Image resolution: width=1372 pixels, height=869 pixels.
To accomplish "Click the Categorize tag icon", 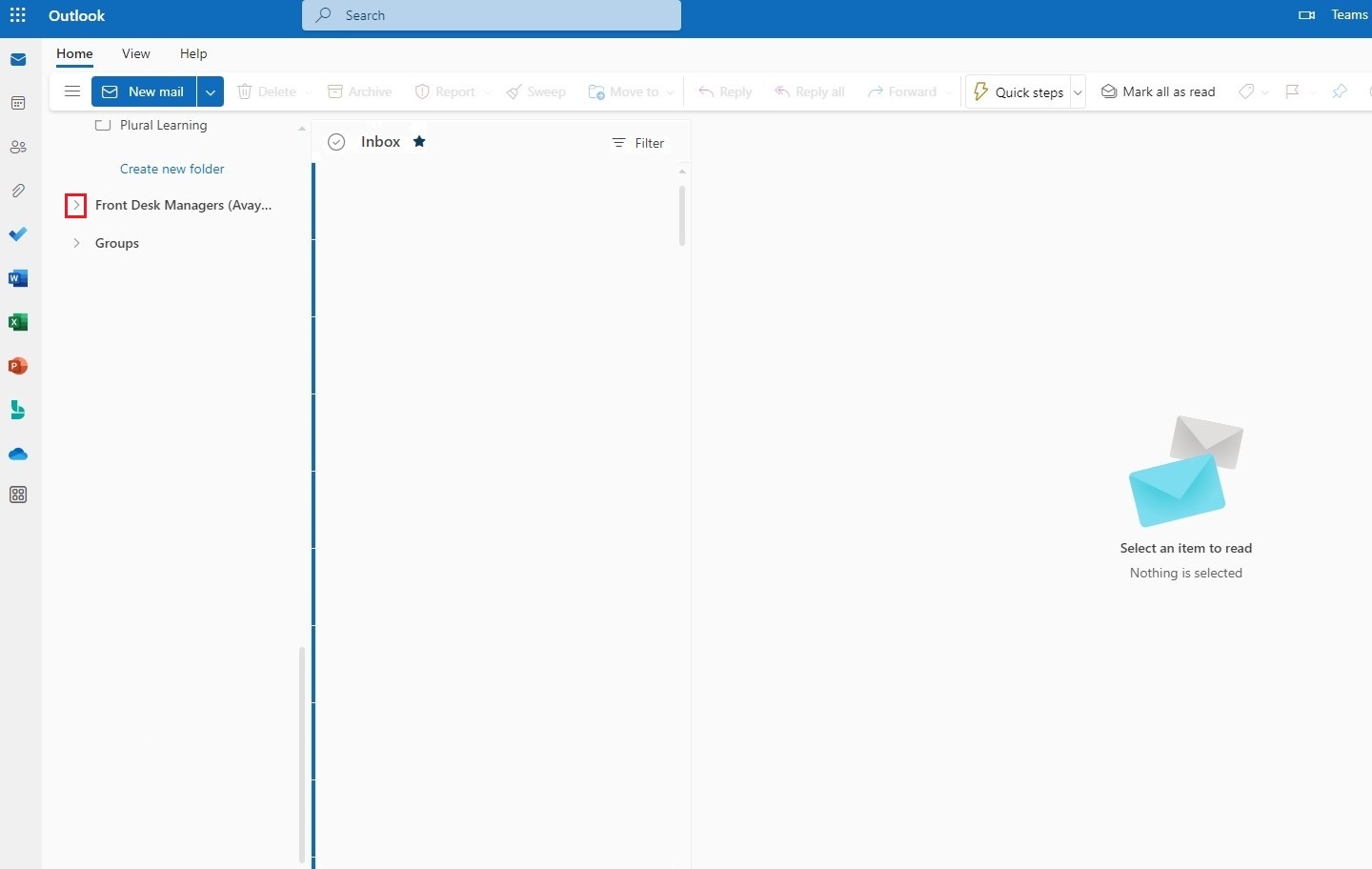I will 1245,91.
